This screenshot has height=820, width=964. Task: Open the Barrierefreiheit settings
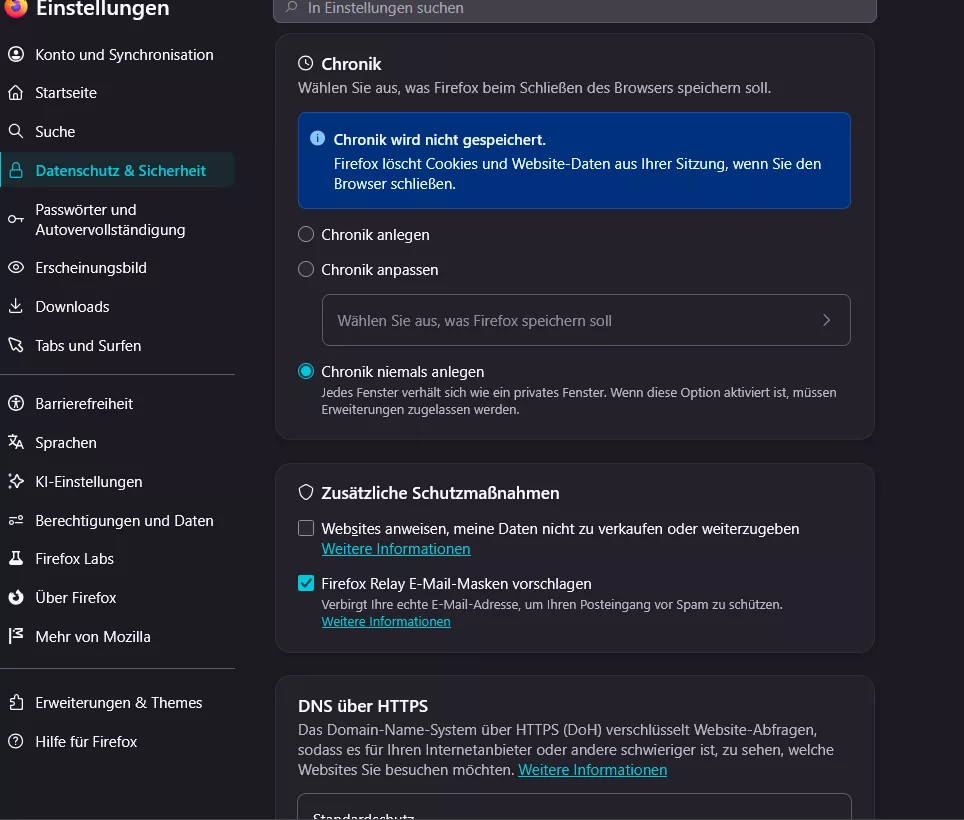117,404
